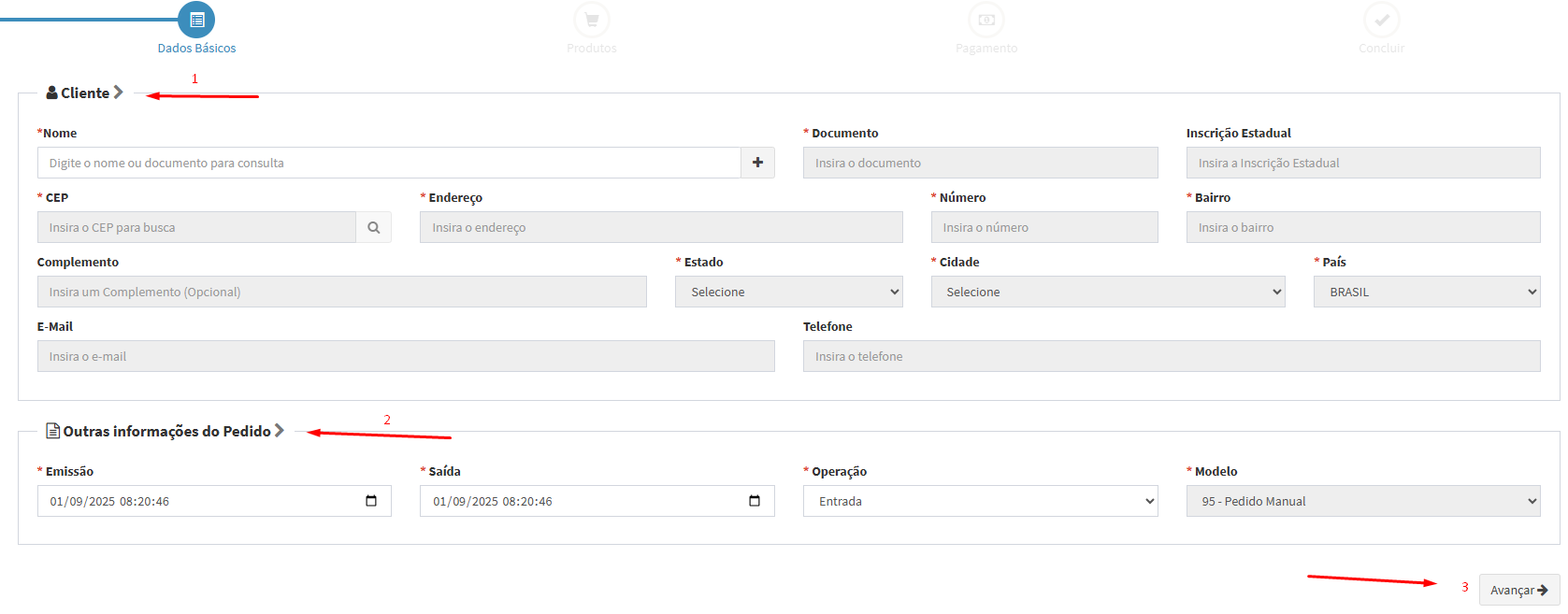Screen dimensions: 1568x614
Task: Open the Cidade dropdown
Action: coord(1107,292)
